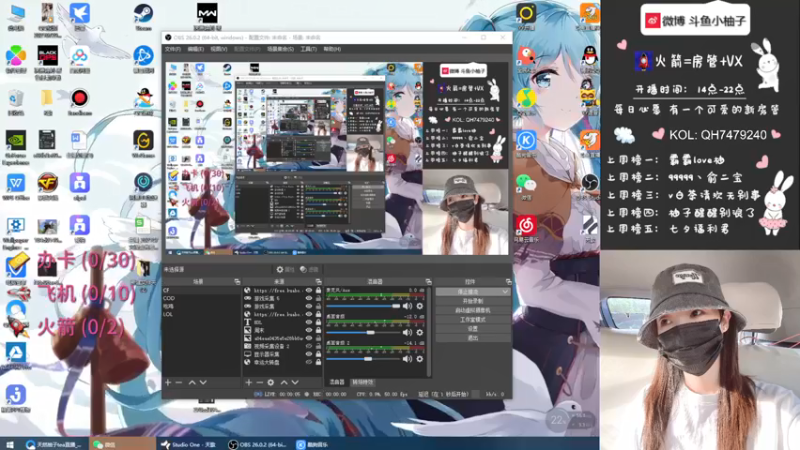Open the 场景集合(S) menu in OBS

click(280, 49)
